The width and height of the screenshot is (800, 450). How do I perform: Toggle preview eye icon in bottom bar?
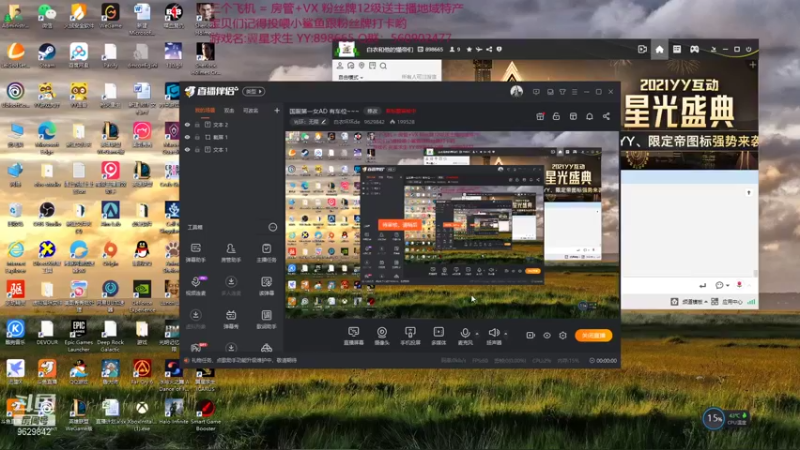point(547,335)
